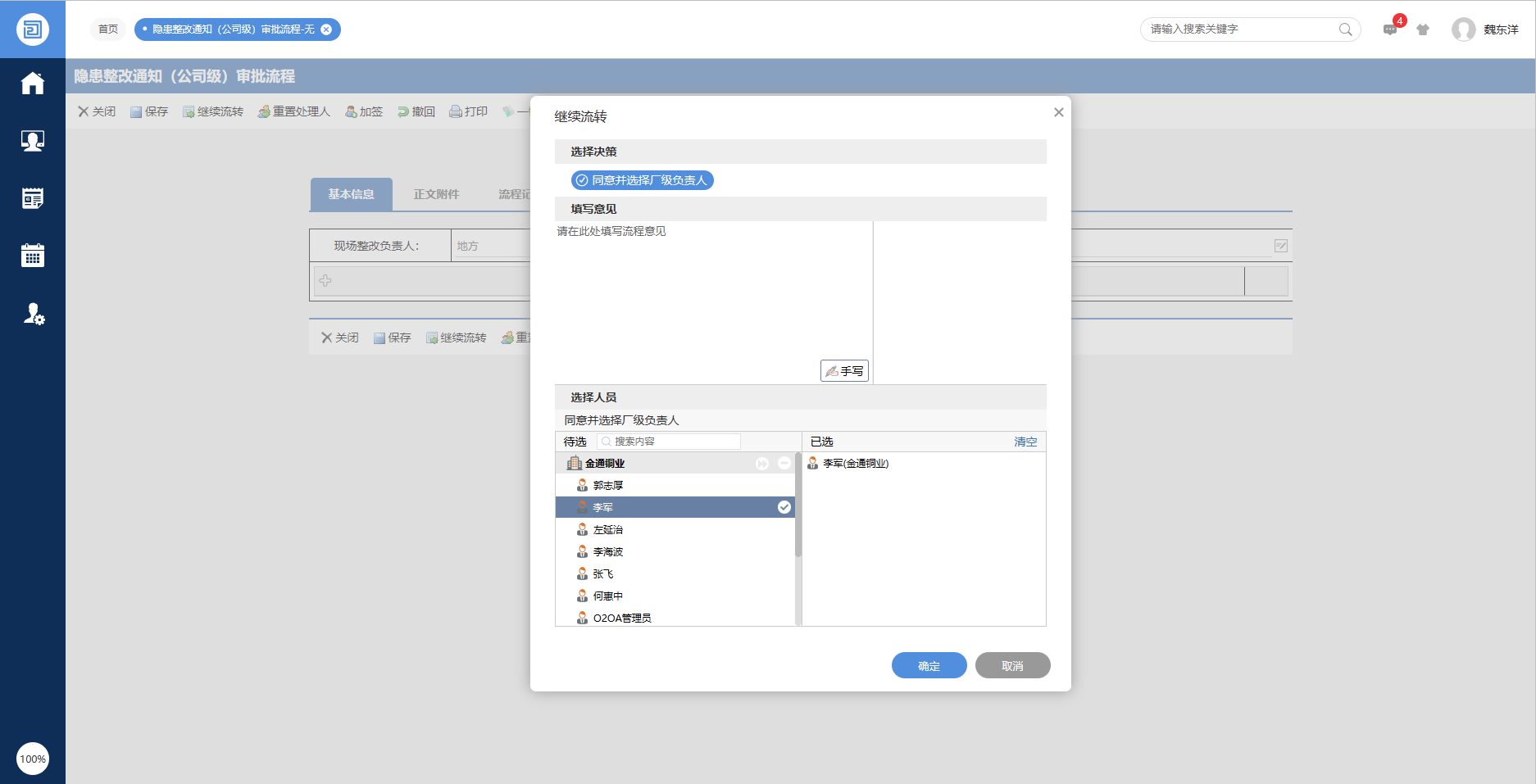
Task: Toggle the checkmark on 李军 row
Action: tap(784, 507)
